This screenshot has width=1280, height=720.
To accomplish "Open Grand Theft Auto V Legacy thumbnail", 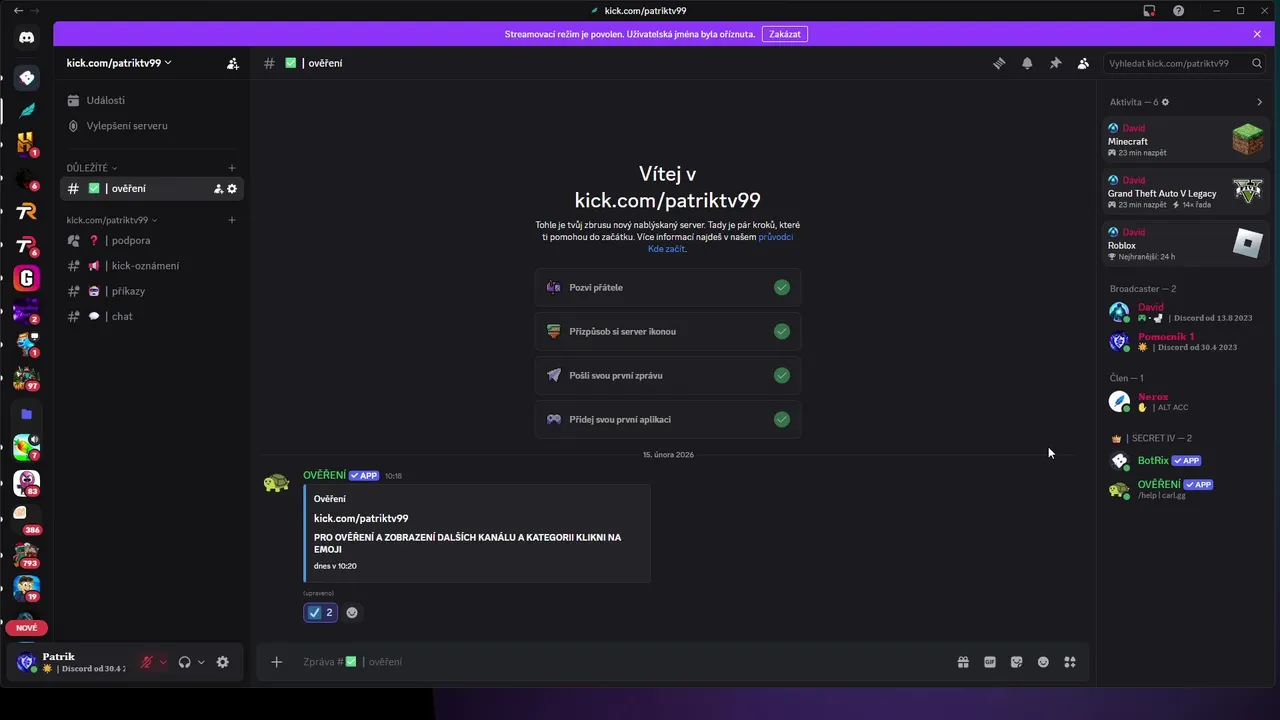I will [x=1247, y=191].
